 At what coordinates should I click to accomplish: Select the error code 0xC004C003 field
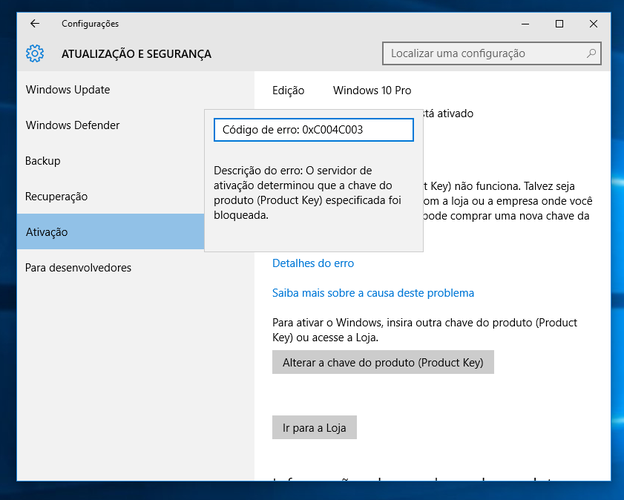tap(314, 130)
